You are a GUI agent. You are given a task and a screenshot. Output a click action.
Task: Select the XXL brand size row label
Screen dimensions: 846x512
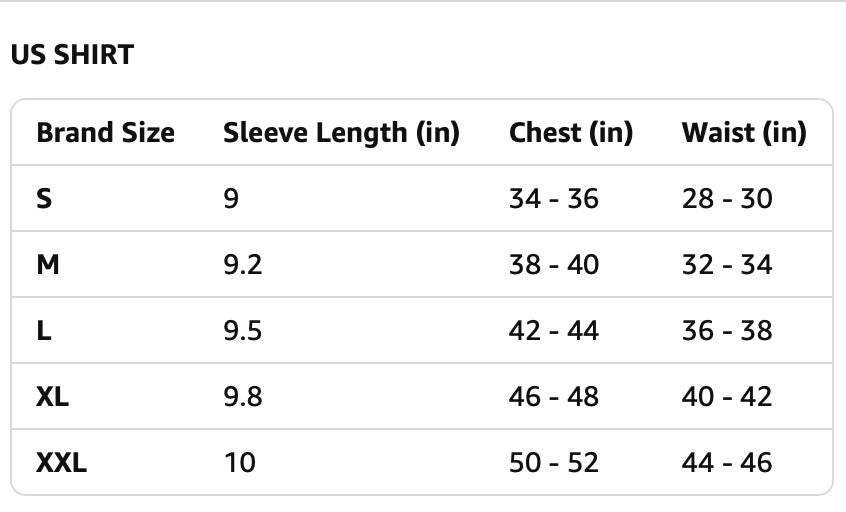click(62, 463)
